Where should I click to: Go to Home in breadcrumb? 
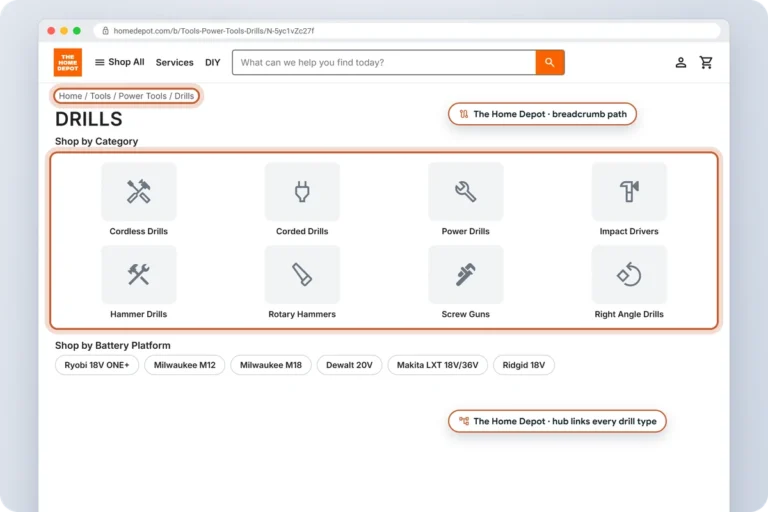pyautogui.click(x=71, y=96)
